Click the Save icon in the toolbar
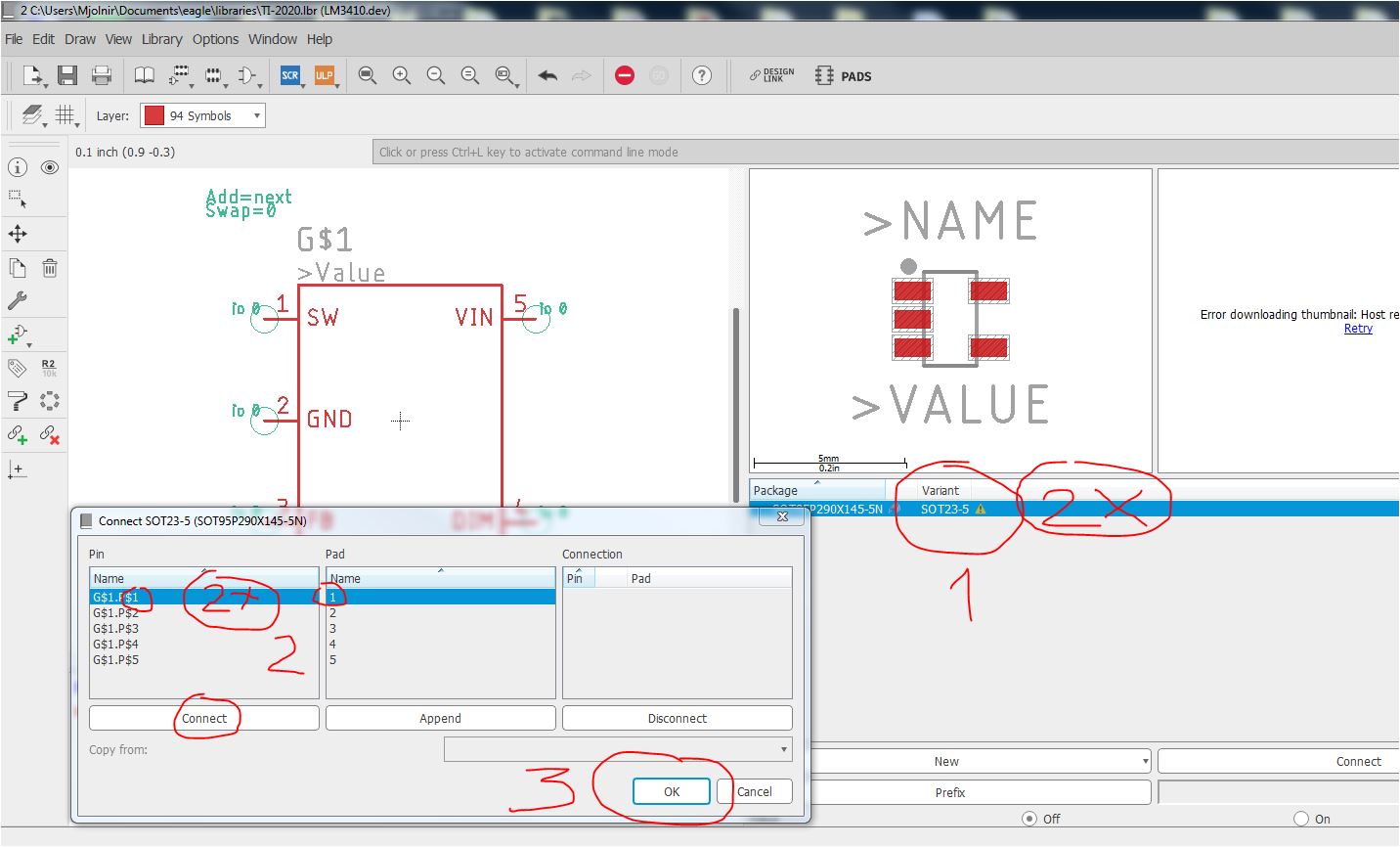The height and width of the screenshot is (847, 1400). coord(67,75)
